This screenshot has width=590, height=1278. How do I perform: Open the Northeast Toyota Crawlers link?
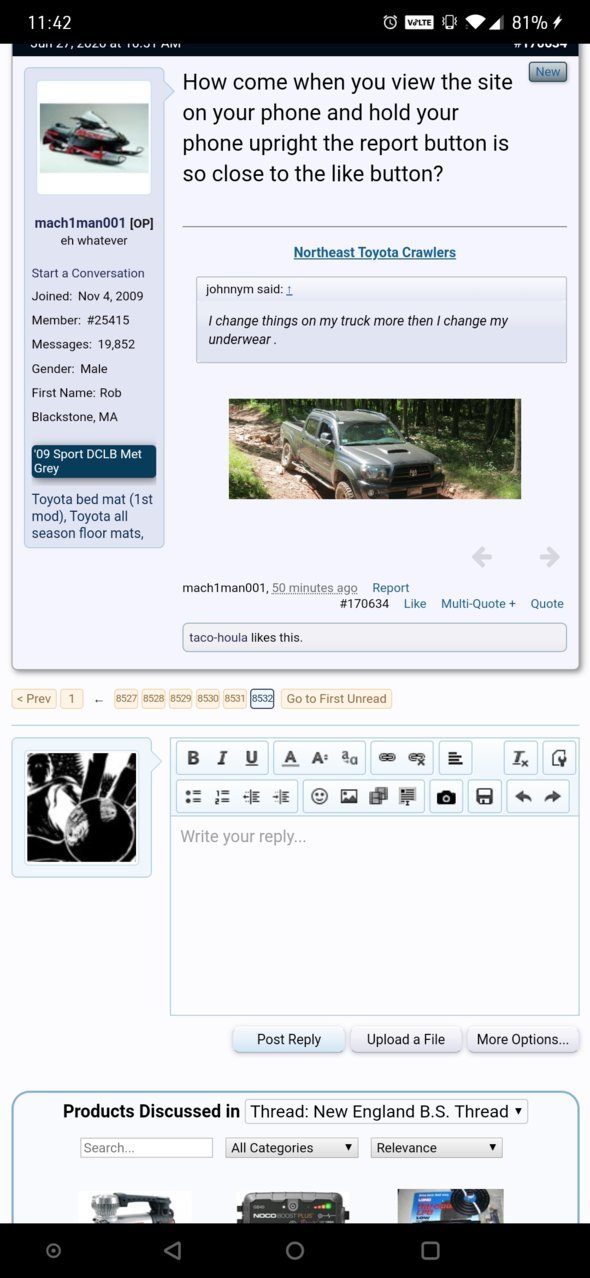[375, 253]
